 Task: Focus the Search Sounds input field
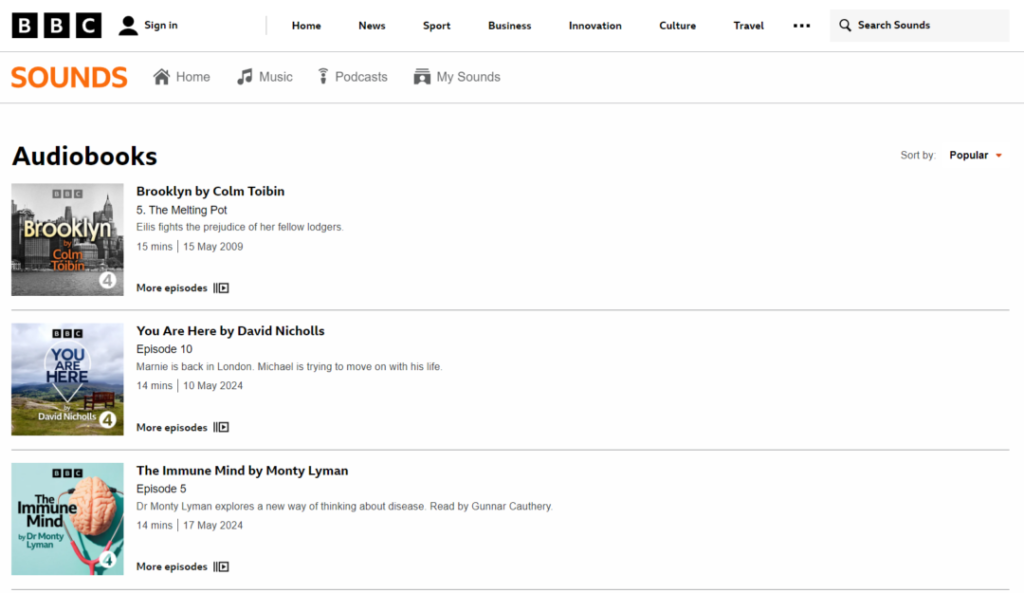click(920, 25)
